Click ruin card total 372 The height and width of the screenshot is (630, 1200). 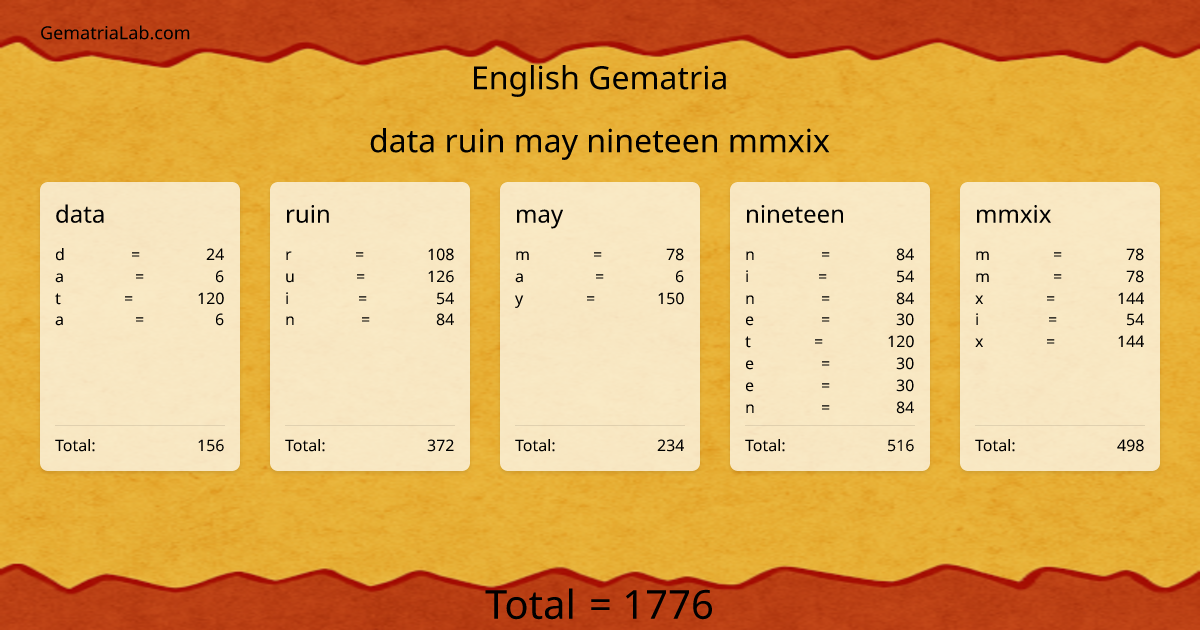pos(441,445)
